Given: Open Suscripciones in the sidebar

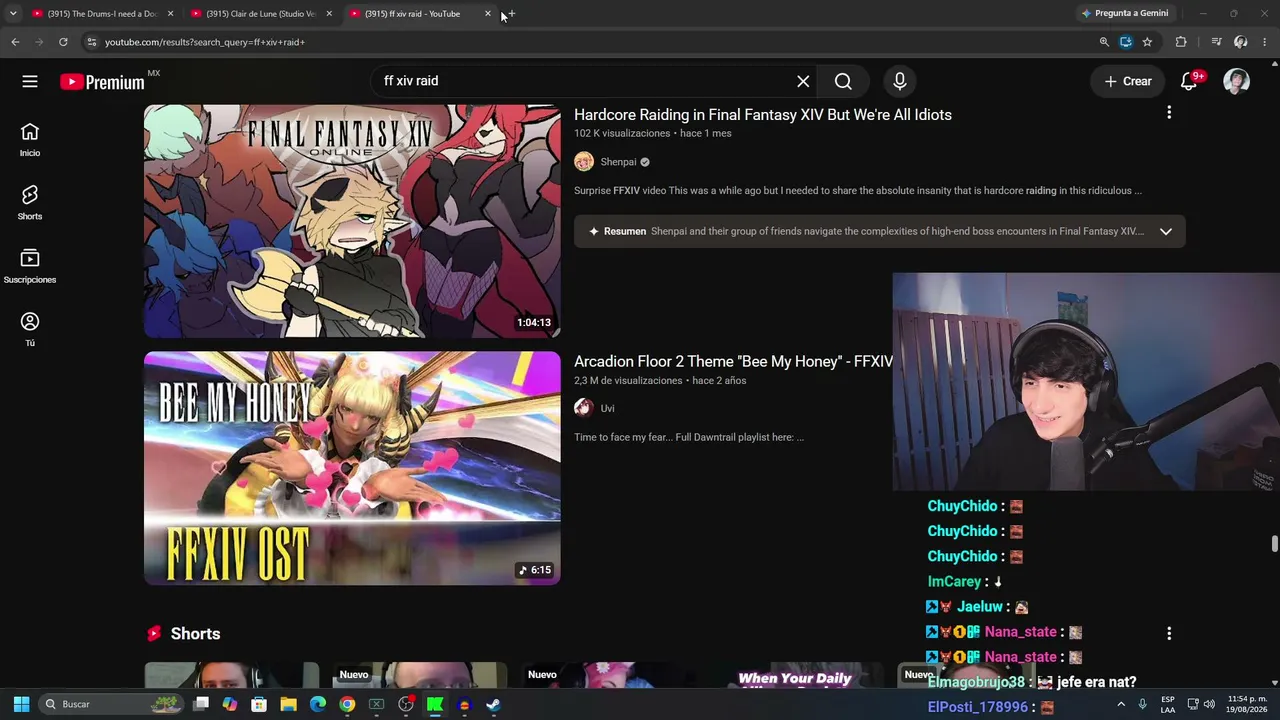Looking at the screenshot, I should 30,266.
